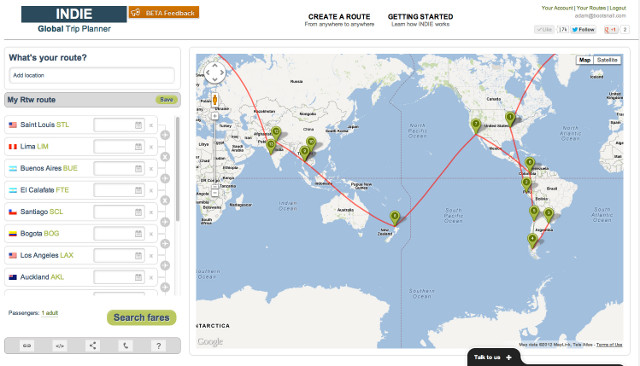Screen dimensions: 640x366
Task: Switch to the Satellite view tab
Action: 607,60
